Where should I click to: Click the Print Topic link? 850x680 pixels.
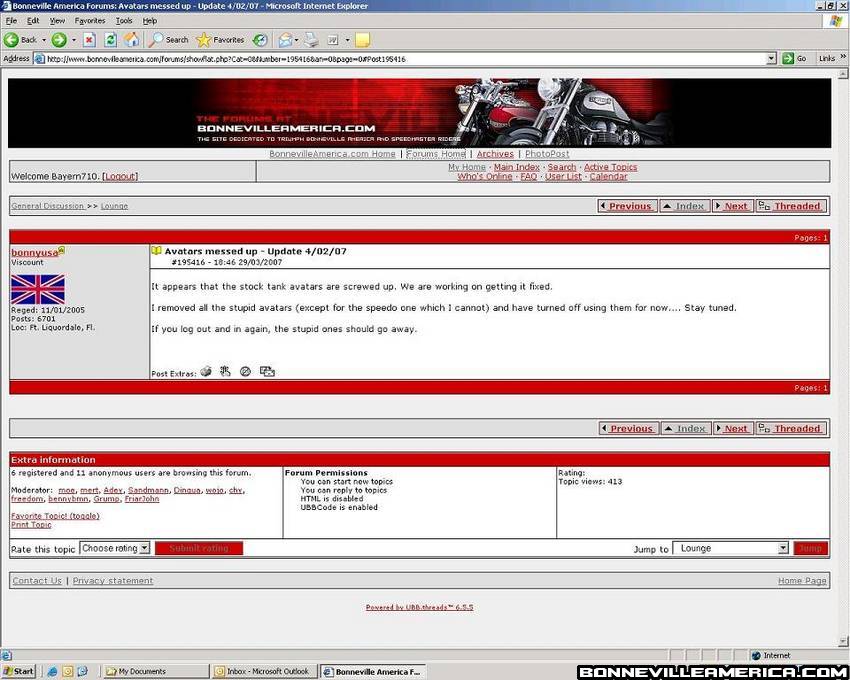31,524
